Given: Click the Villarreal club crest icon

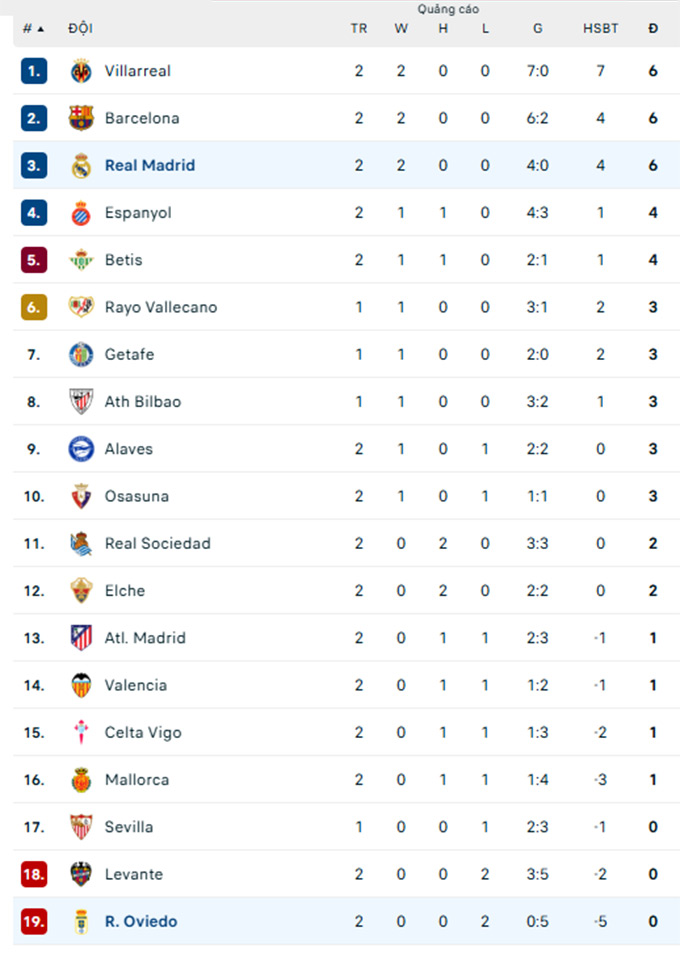Looking at the screenshot, I should [81, 71].
